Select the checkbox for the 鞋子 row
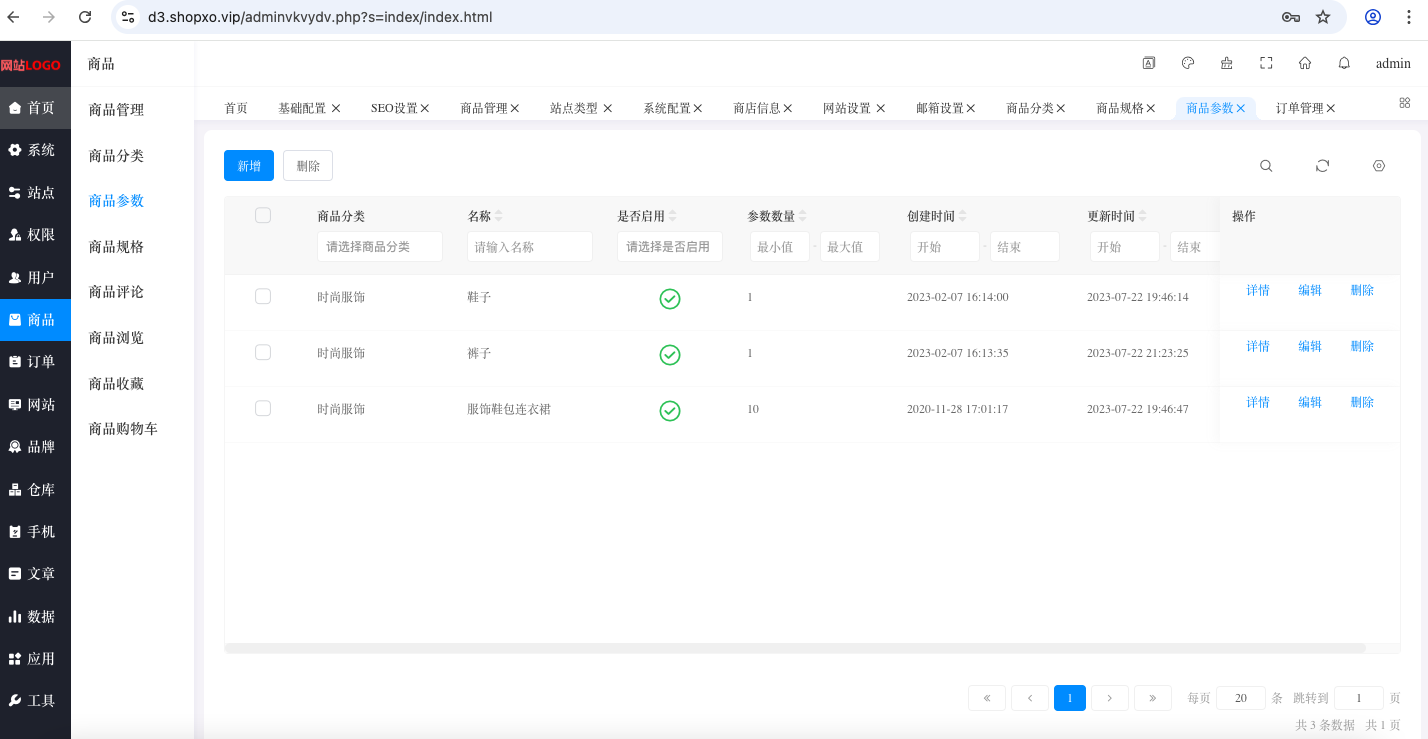The height and width of the screenshot is (739, 1428). (x=263, y=296)
